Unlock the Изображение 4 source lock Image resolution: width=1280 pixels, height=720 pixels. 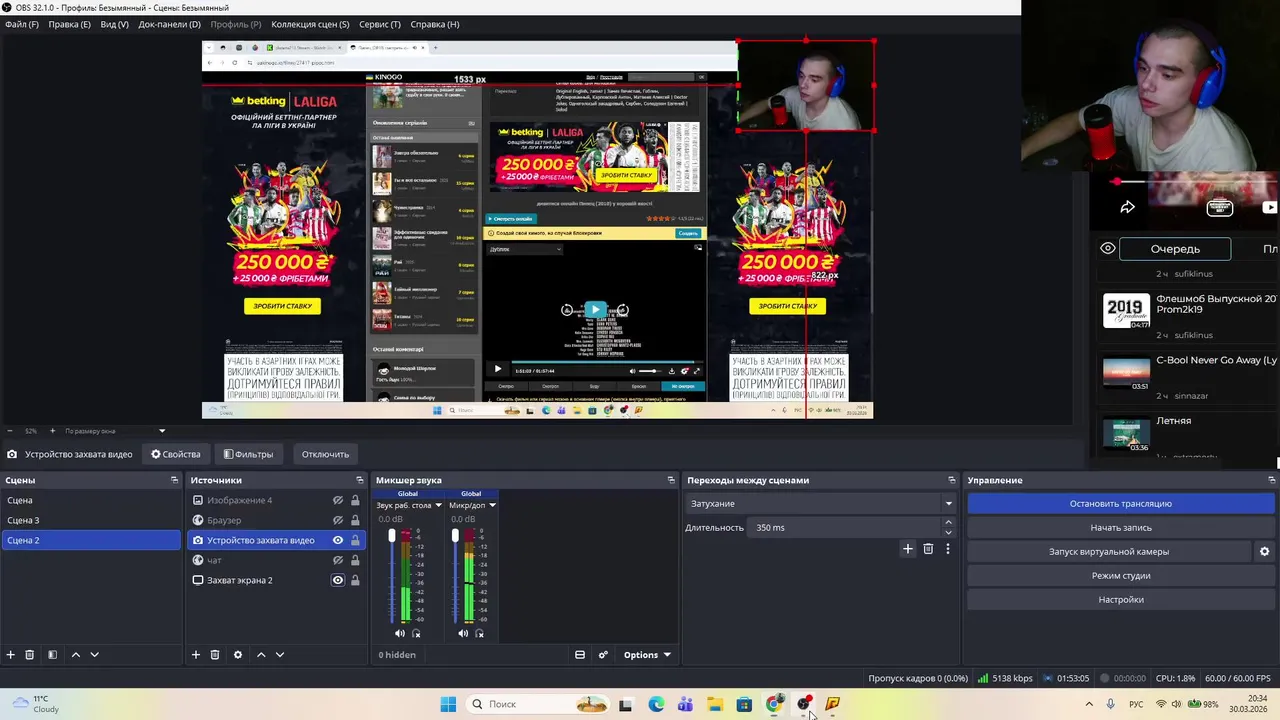click(355, 500)
